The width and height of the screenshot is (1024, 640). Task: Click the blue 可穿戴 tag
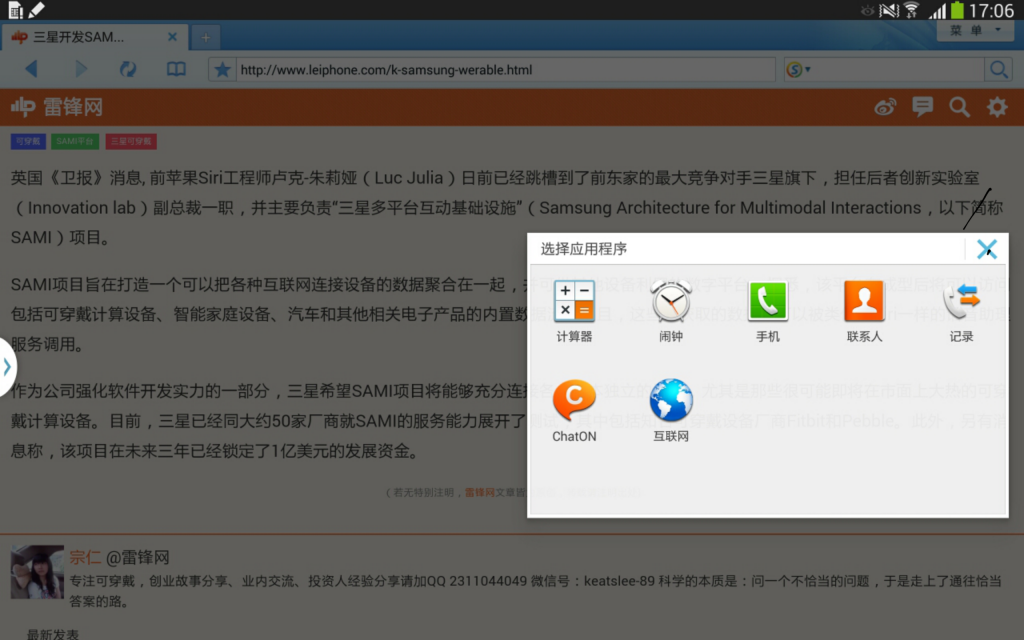28,141
